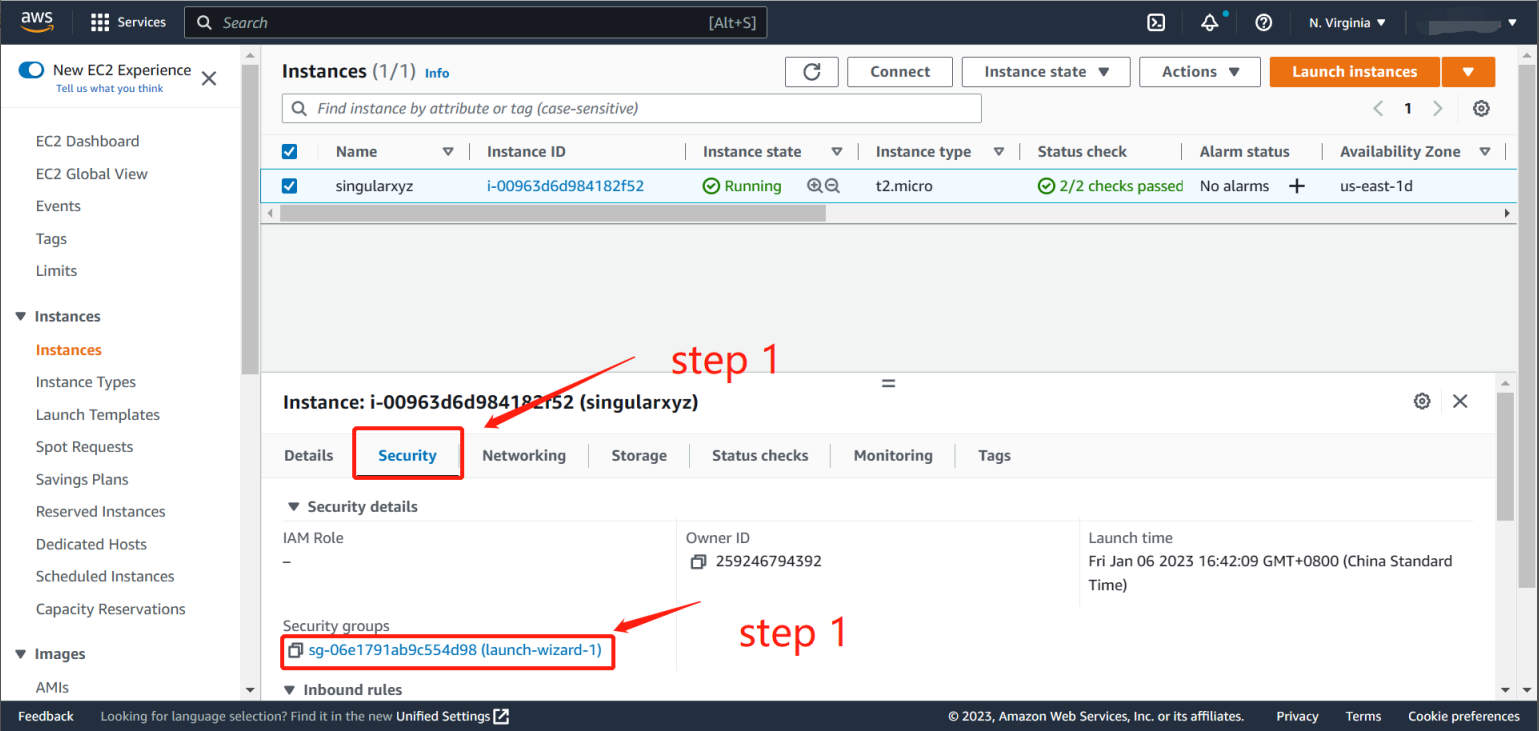
Task: Open the help question mark icon
Action: [1263, 23]
